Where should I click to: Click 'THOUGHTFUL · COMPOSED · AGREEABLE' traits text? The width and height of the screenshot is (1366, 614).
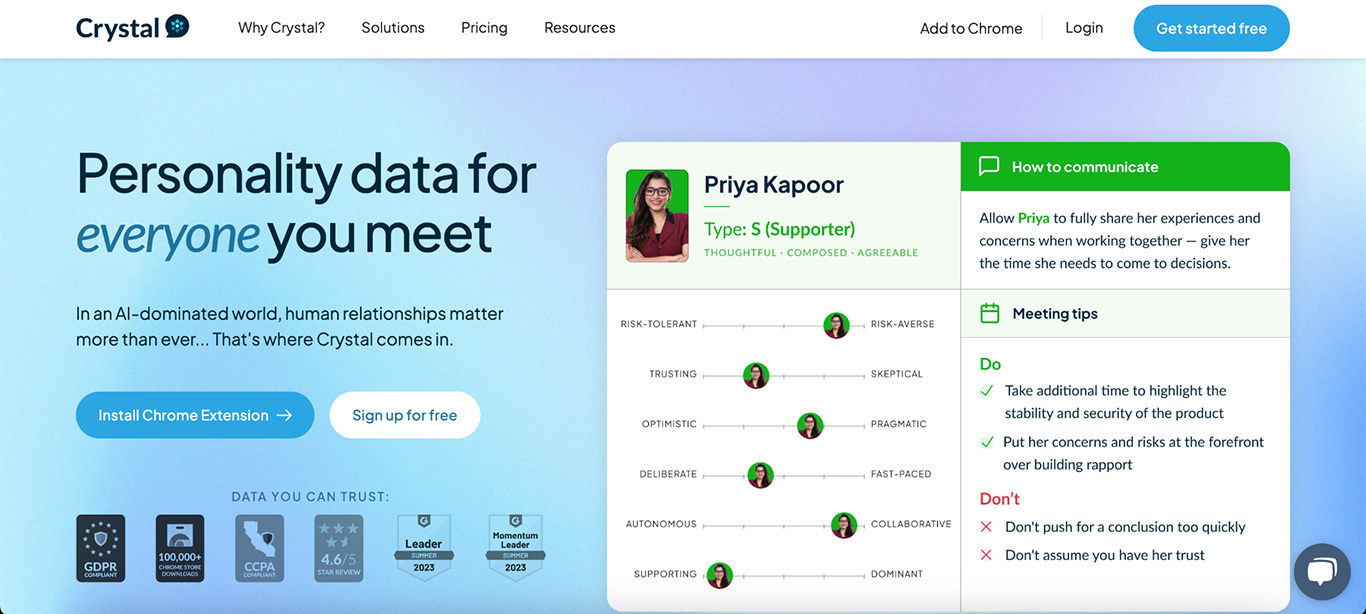point(811,253)
